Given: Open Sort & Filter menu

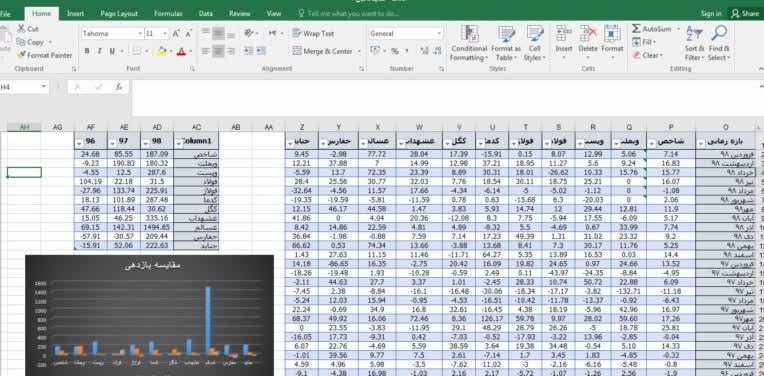Looking at the screenshot, I should point(694,44).
